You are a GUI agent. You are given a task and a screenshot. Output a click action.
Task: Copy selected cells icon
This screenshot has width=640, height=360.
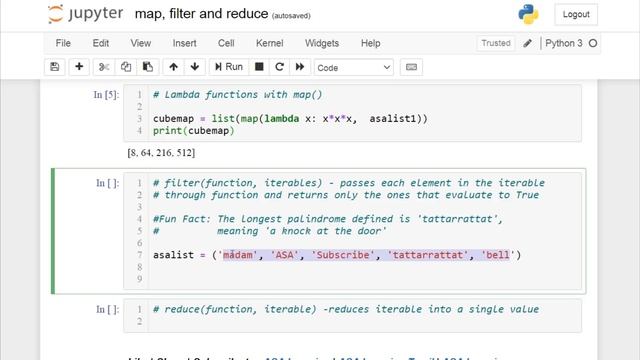[126, 67]
